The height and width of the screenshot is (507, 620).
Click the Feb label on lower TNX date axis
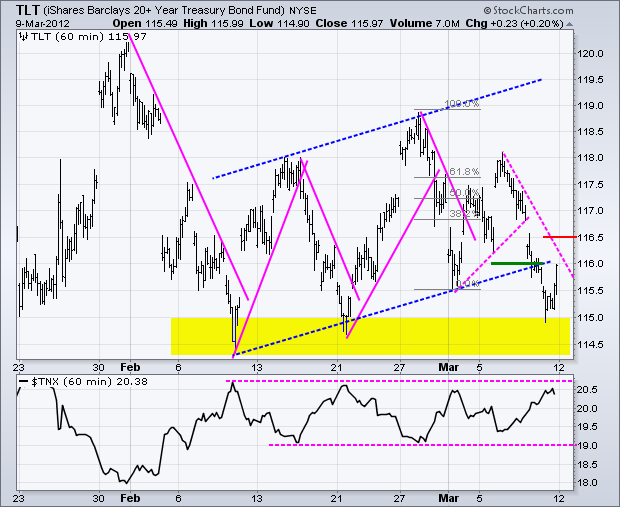pyautogui.click(x=130, y=498)
